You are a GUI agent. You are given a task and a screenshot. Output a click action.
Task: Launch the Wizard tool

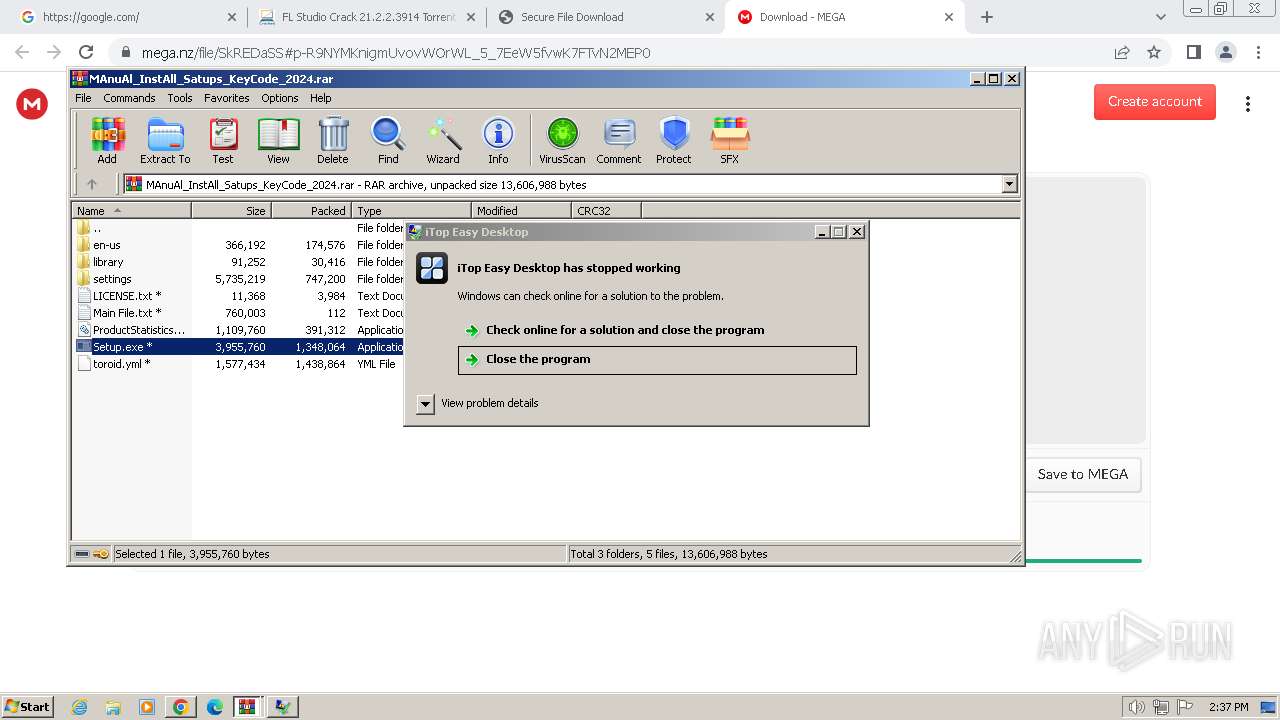(x=443, y=140)
